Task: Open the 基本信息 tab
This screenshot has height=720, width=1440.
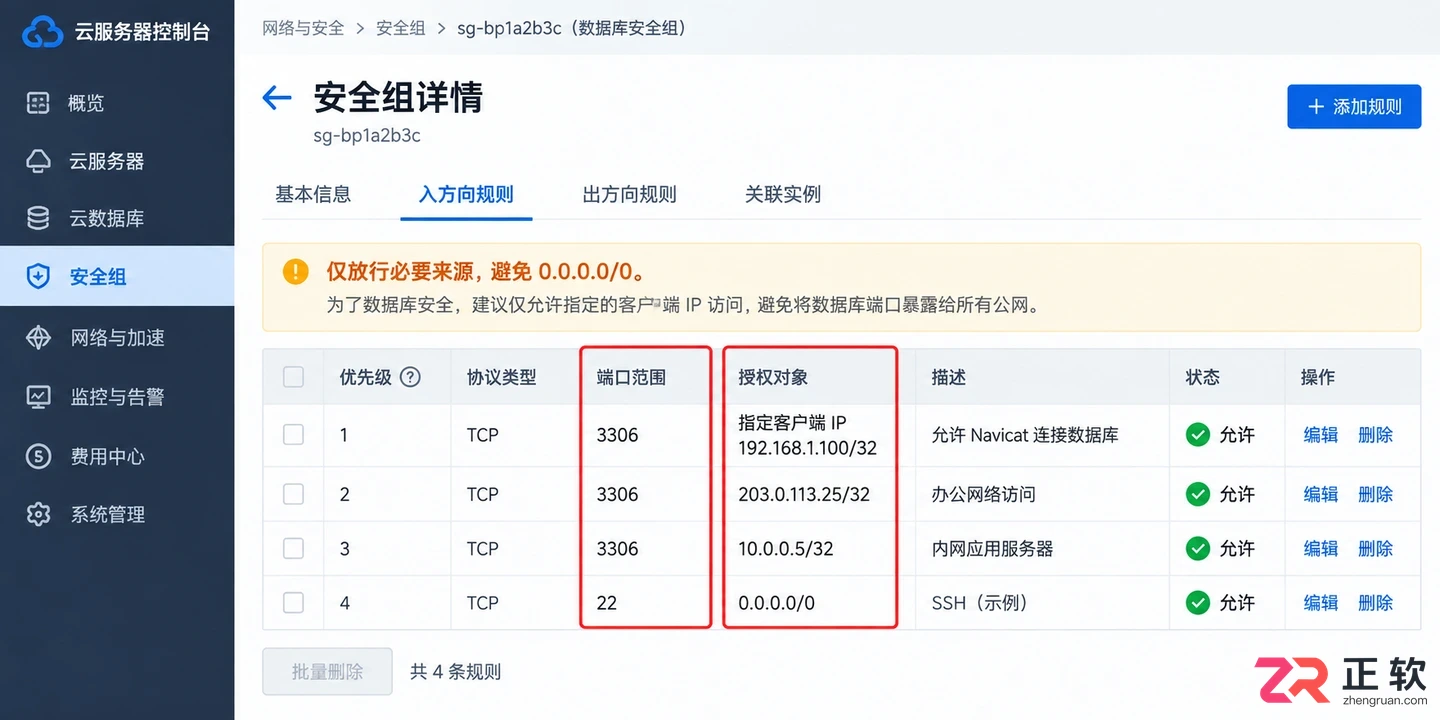Action: click(313, 195)
